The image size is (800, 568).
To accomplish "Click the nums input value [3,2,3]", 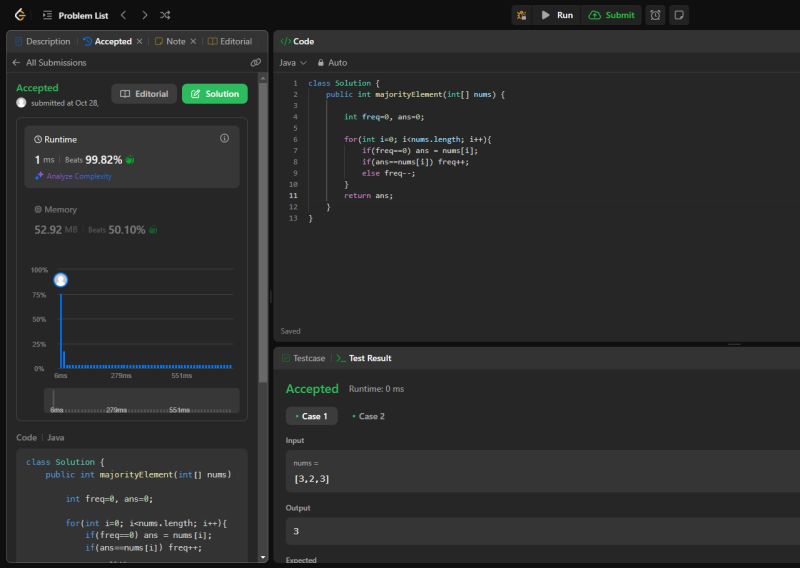I will click(312, 479).
